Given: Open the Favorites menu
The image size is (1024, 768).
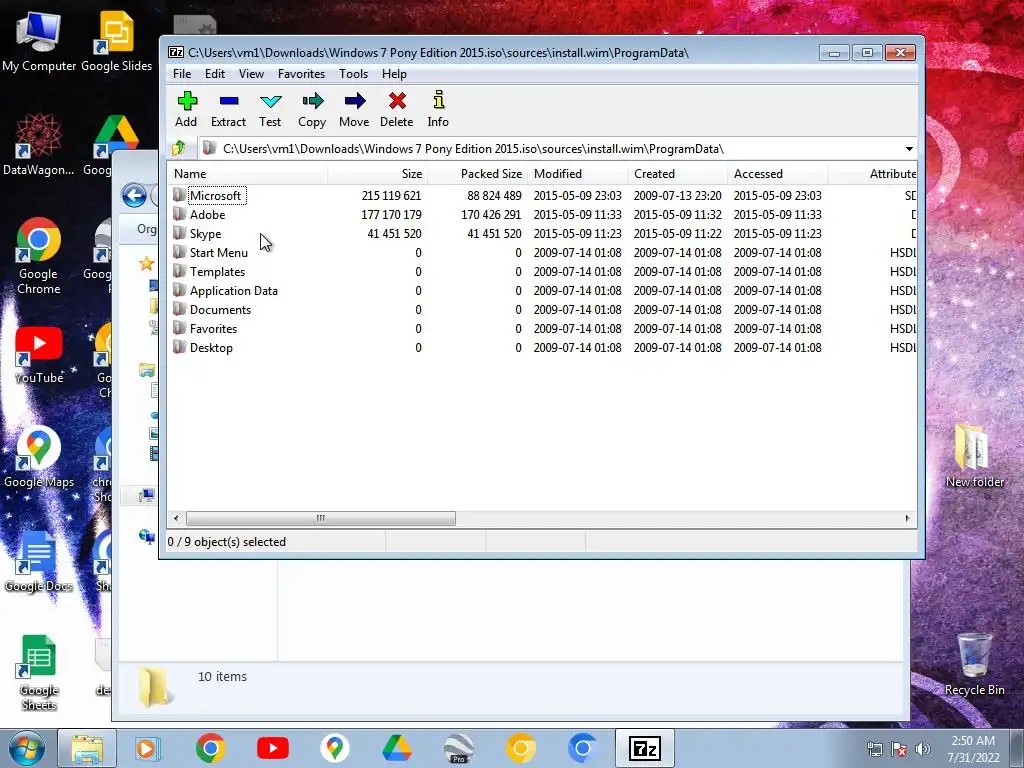Looking at the screenshot, I should click(x=301, y=74).
